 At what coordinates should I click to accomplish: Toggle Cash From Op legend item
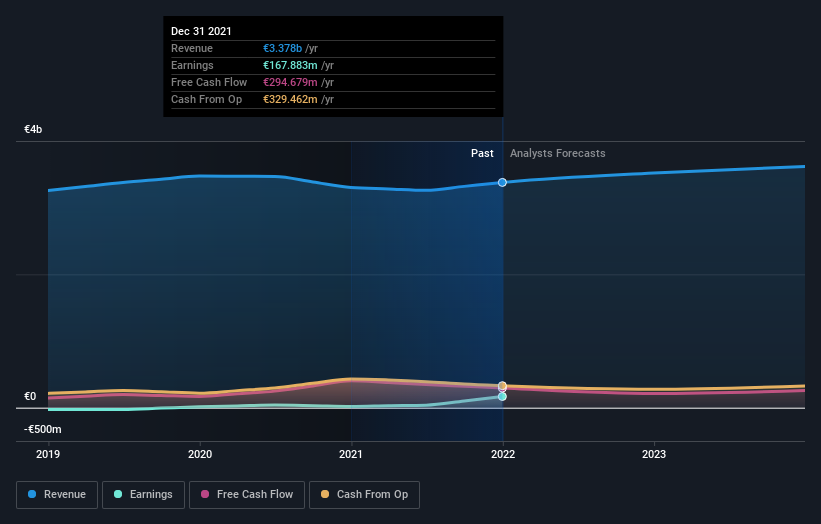tap(364, 495)
